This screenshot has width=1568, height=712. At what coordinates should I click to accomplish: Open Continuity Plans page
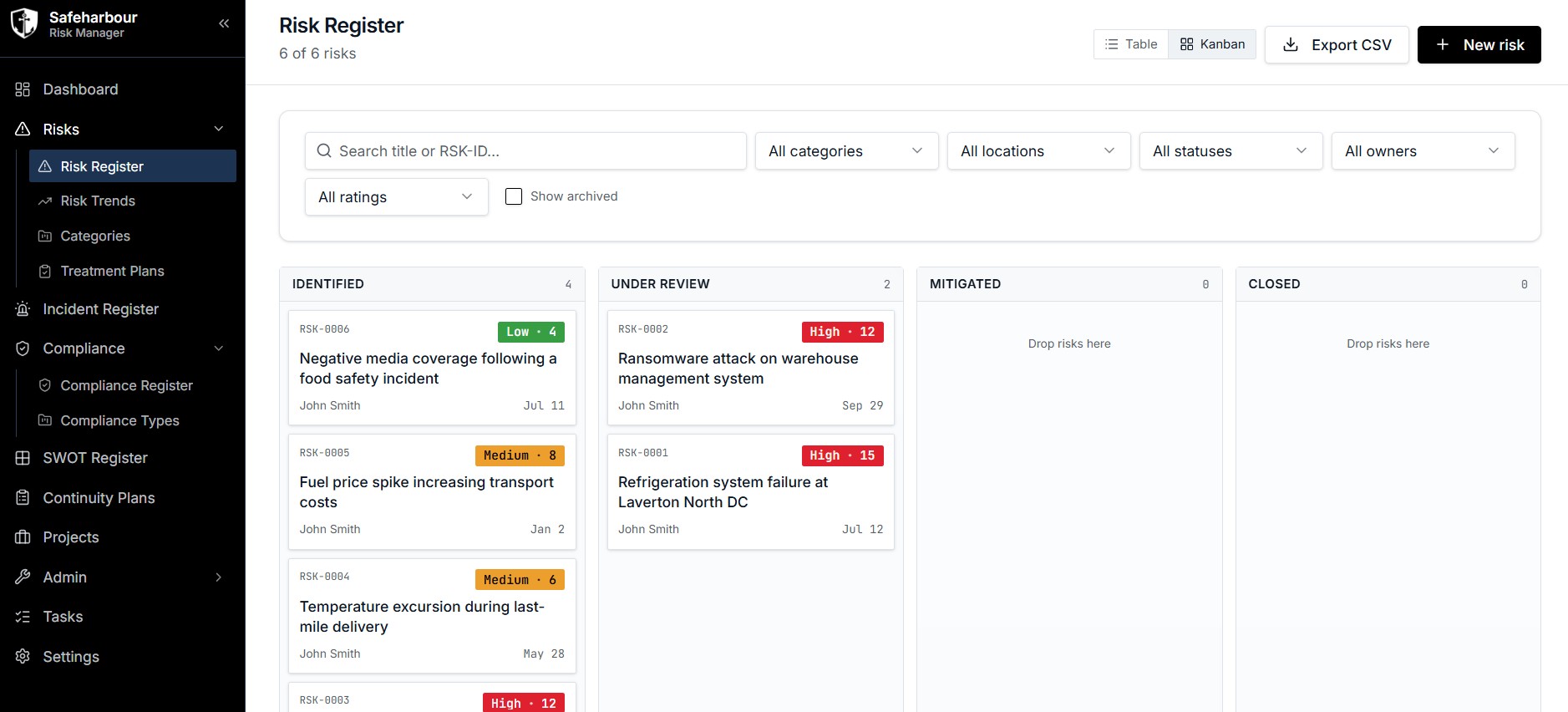pyautogui.click(x=122, y=498)
